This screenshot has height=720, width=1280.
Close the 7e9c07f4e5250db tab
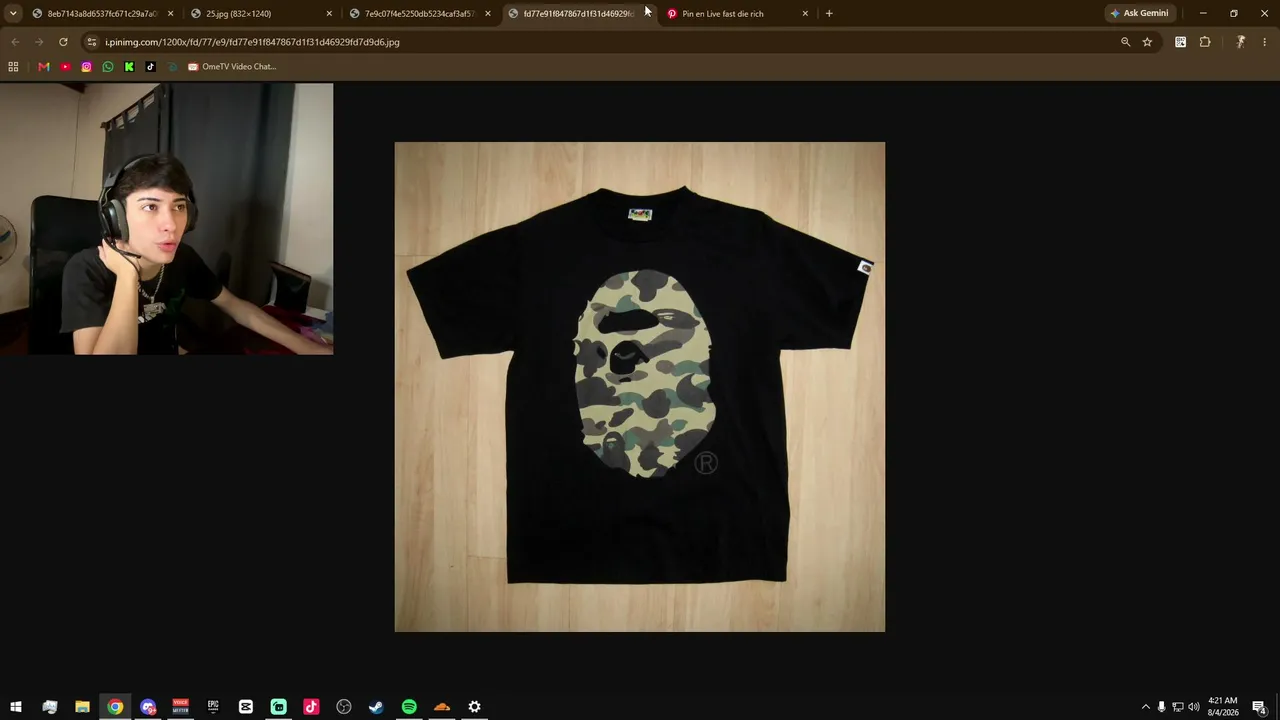(488, 14)
